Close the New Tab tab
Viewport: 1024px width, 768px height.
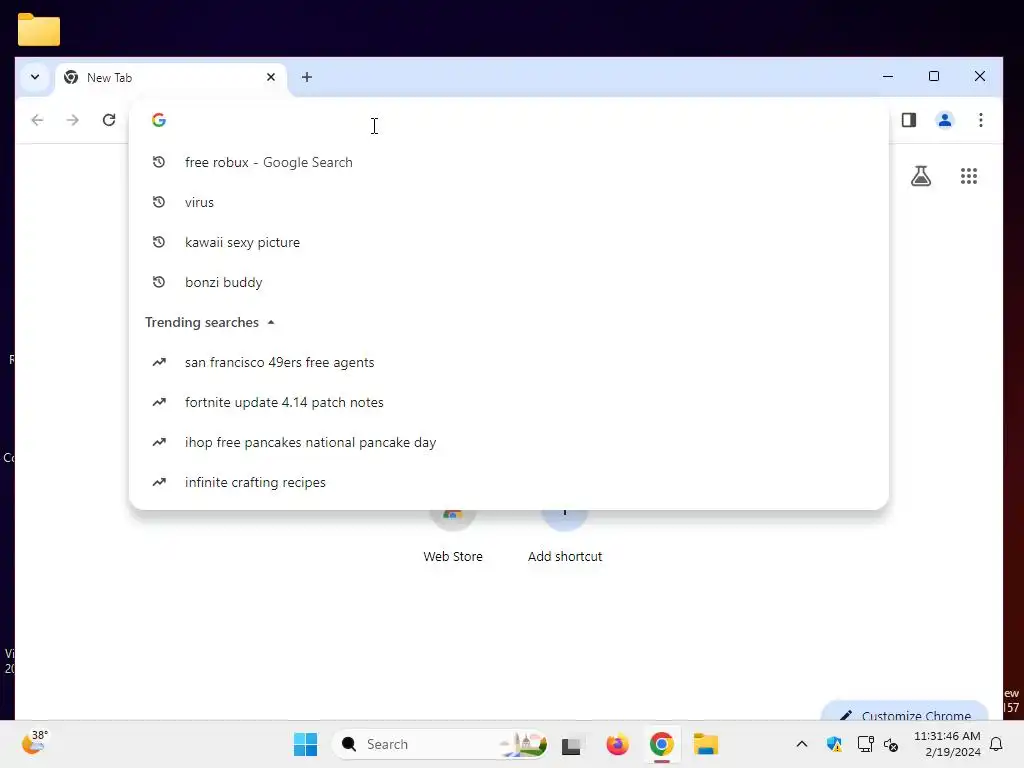click(x=271, y=77)
